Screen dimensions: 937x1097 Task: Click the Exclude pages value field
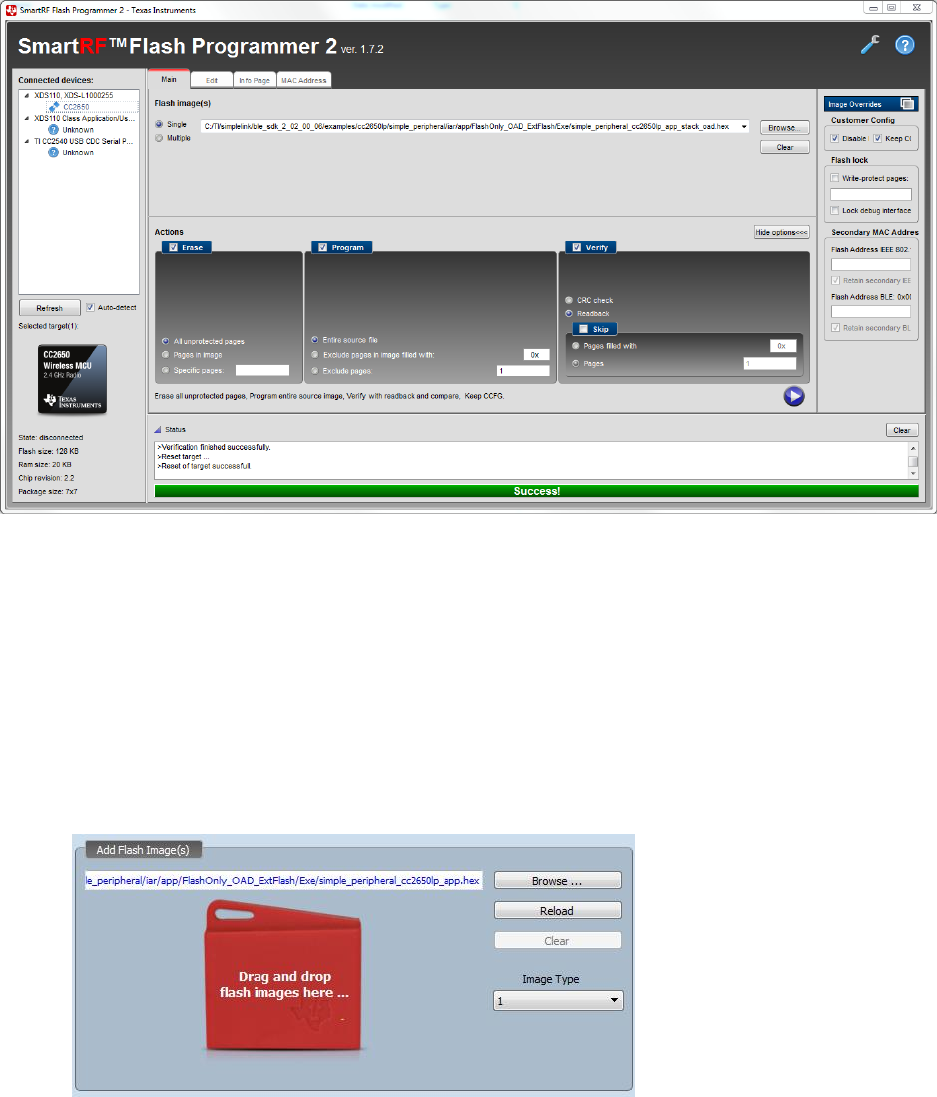(x=523, y=371)
